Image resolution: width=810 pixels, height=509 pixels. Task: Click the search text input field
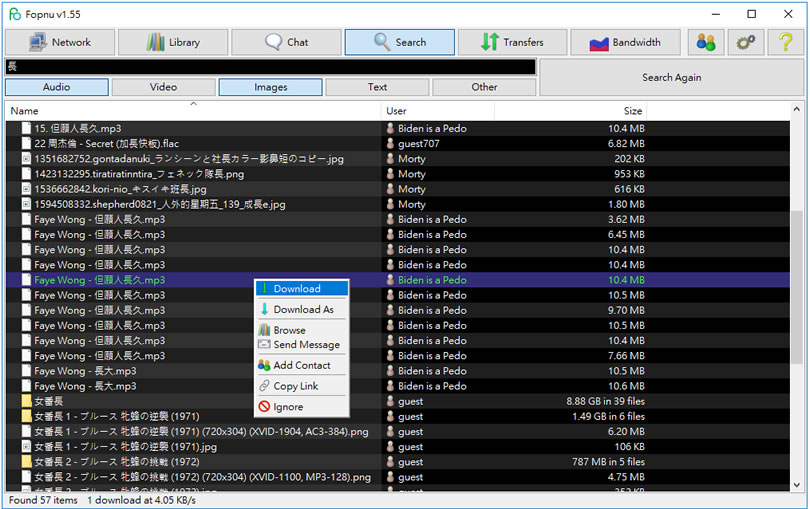[270, 67]
